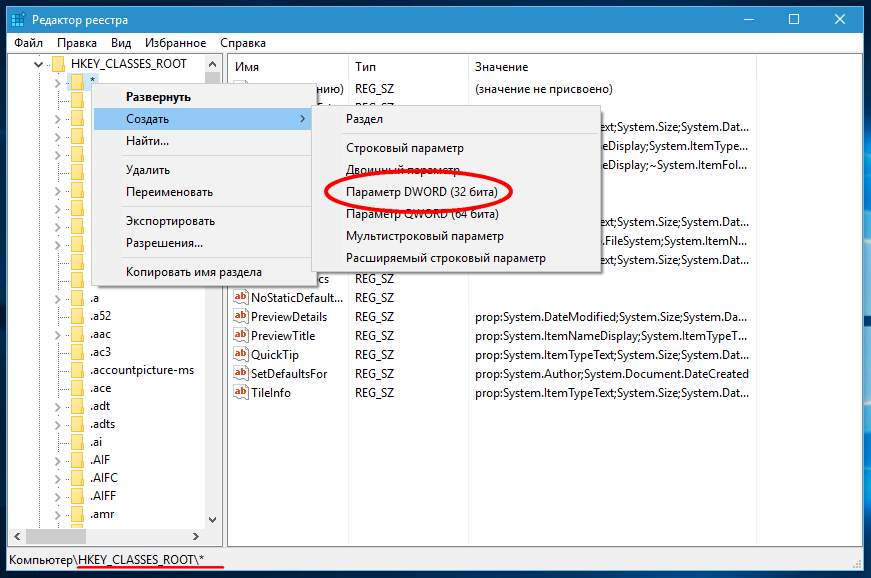Choose Копировать имя раздела

coord(202,272)
